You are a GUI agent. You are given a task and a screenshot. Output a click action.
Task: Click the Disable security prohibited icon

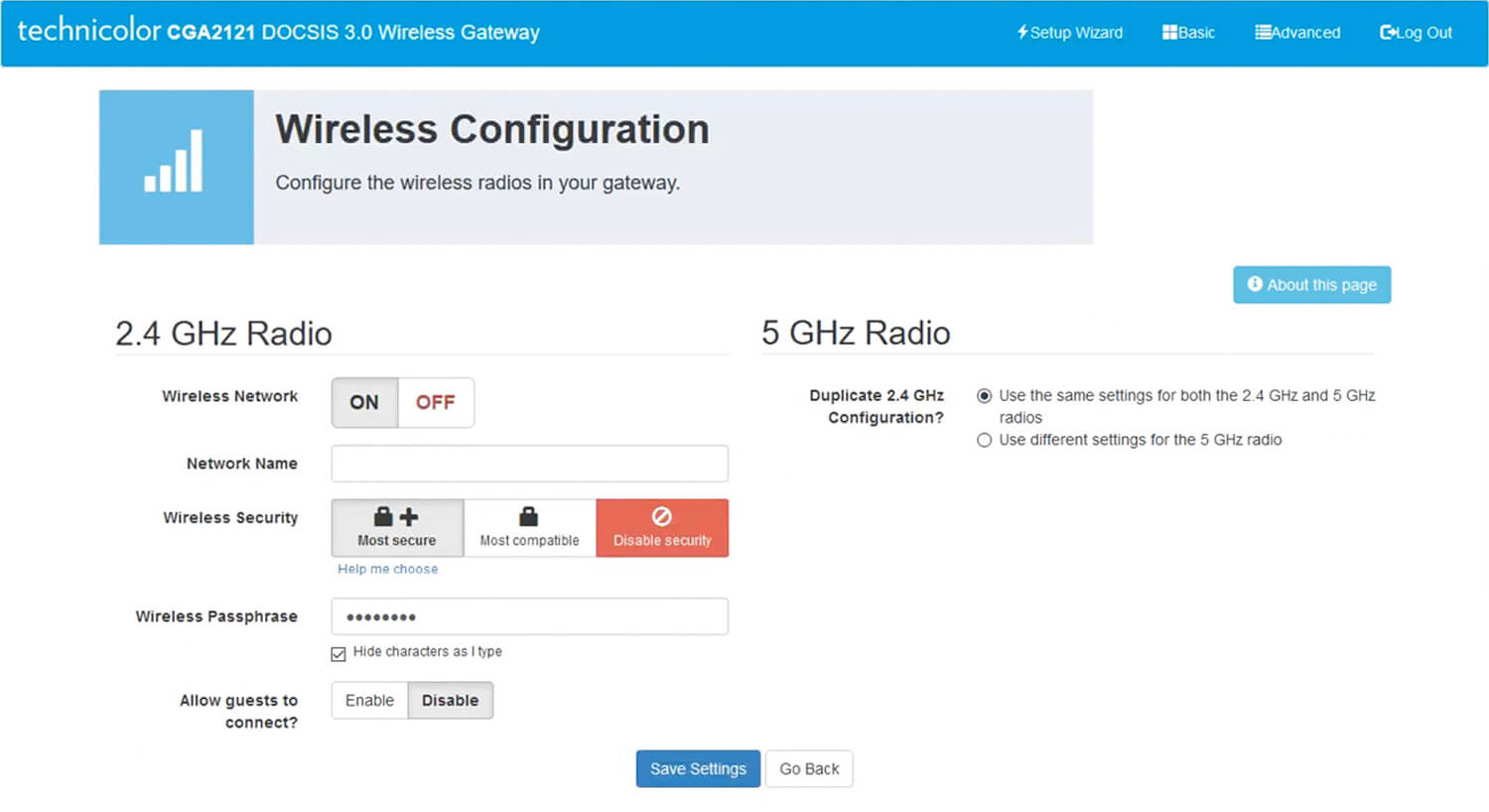click(x=661, y=516)
